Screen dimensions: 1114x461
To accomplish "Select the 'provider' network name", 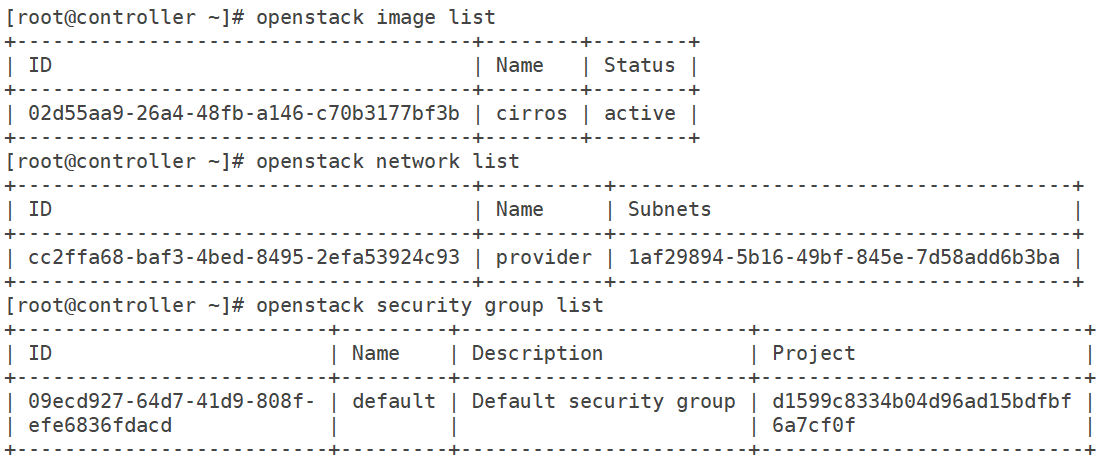I will click(x=544, y=258).
